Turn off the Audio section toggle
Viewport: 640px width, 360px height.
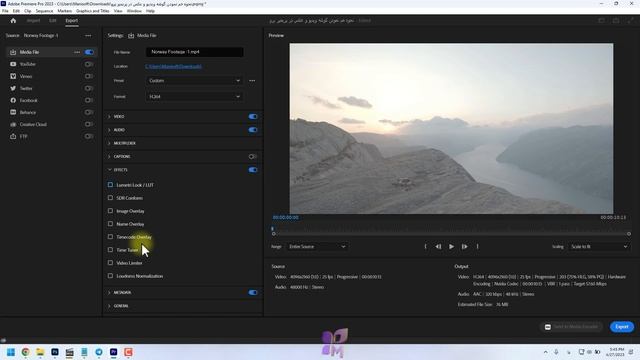click(253, 130)
